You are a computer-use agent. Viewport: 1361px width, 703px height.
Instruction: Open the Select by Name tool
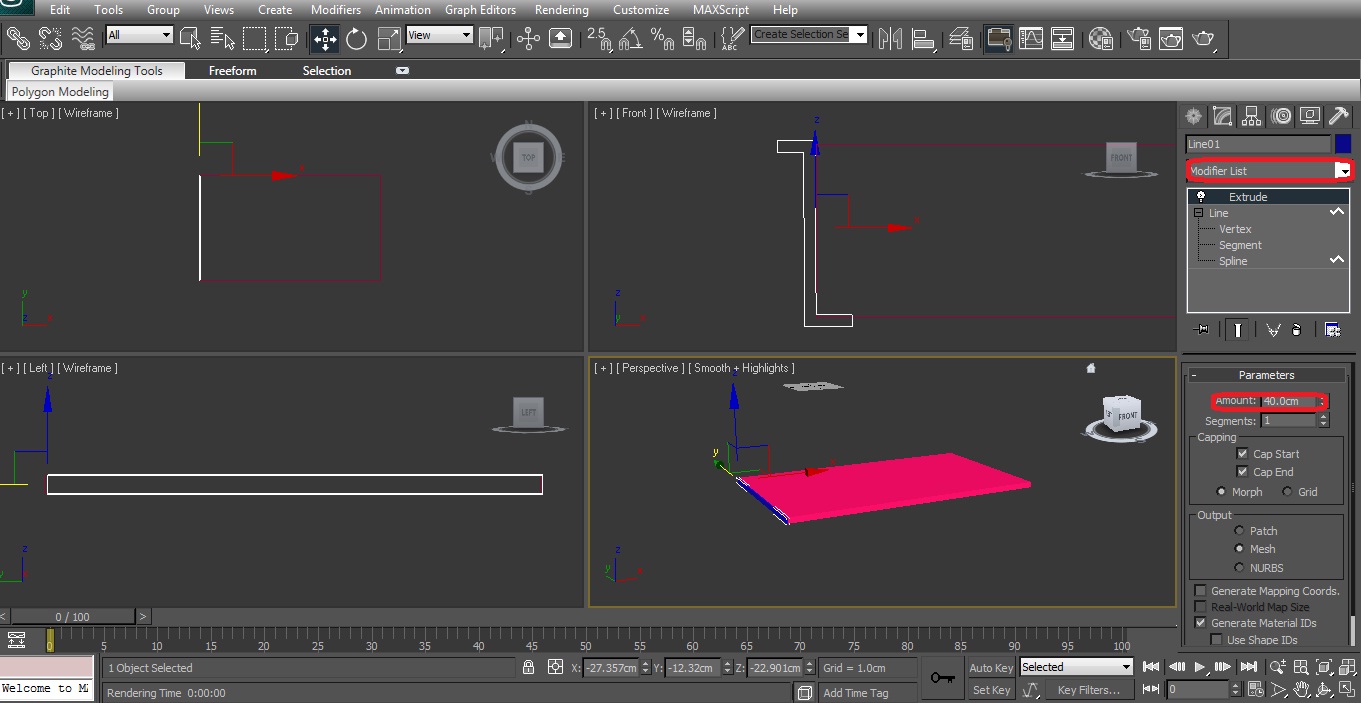click(x=223, y=39)
